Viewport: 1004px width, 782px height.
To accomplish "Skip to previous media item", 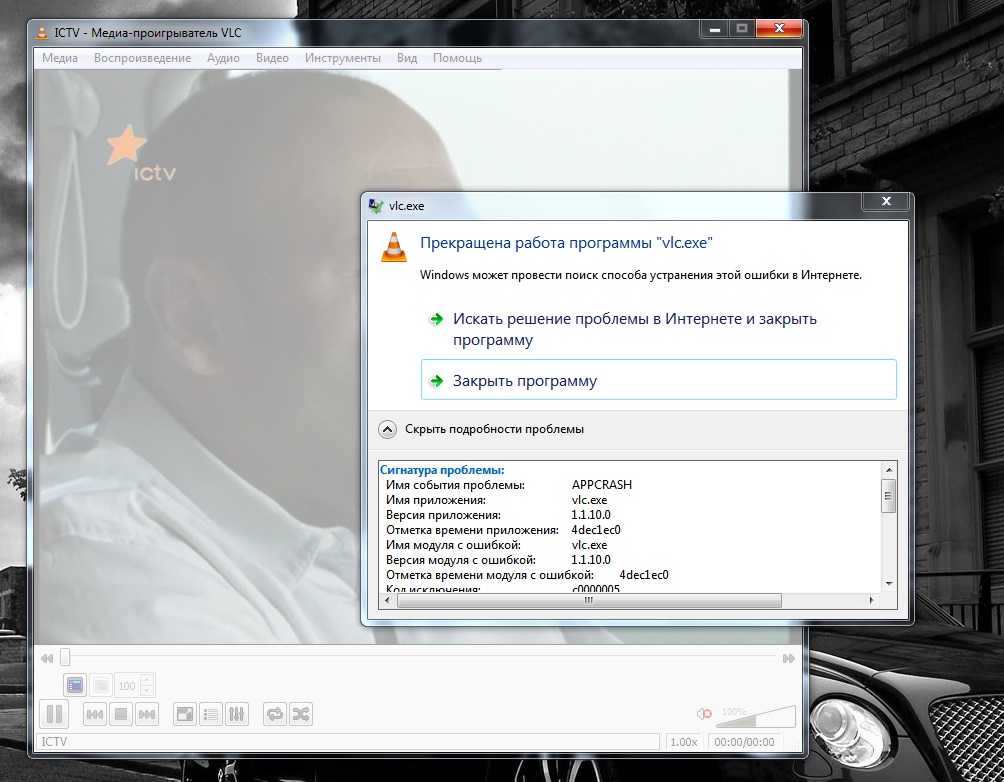I will [95, 714].
